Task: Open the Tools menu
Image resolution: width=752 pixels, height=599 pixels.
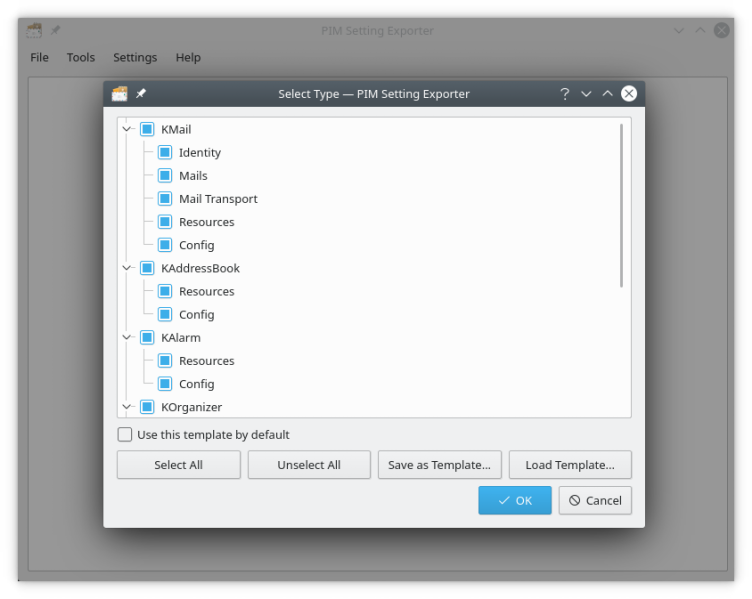Action: (x=81, y=58)
